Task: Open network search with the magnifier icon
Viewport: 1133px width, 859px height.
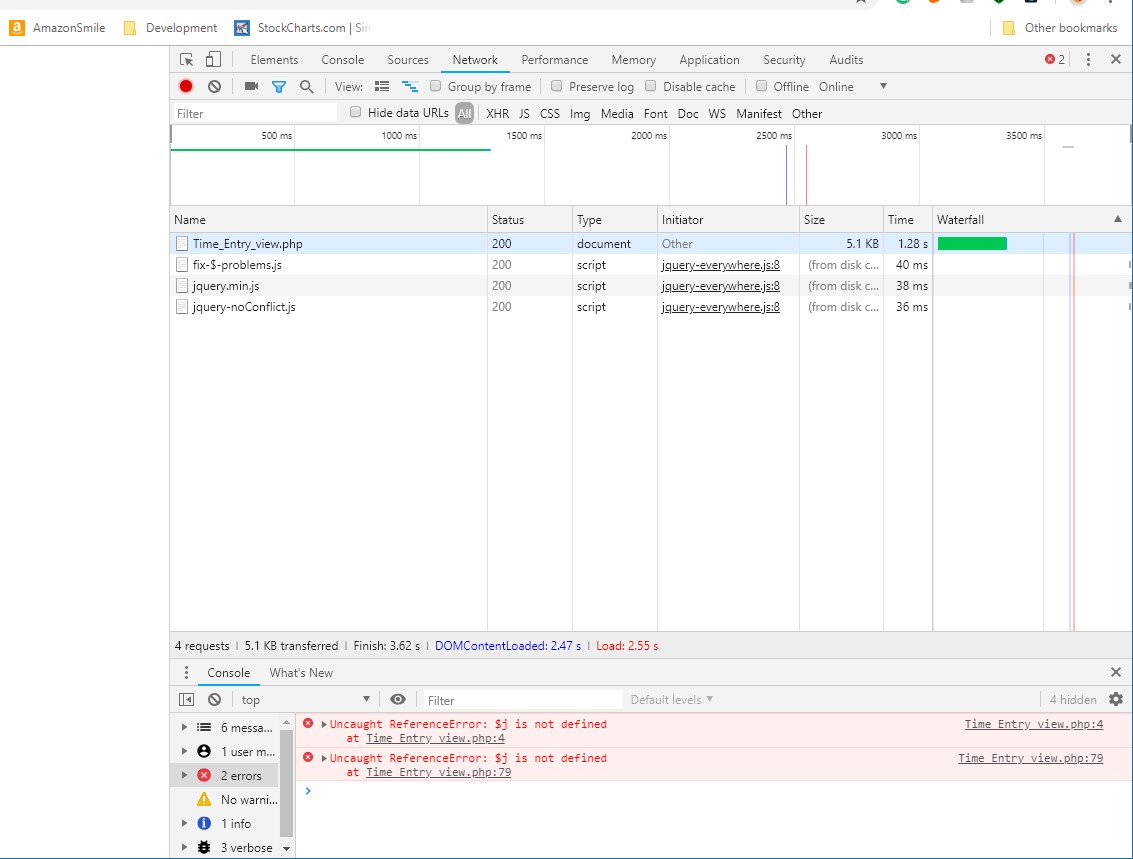Action: [306, 87]
